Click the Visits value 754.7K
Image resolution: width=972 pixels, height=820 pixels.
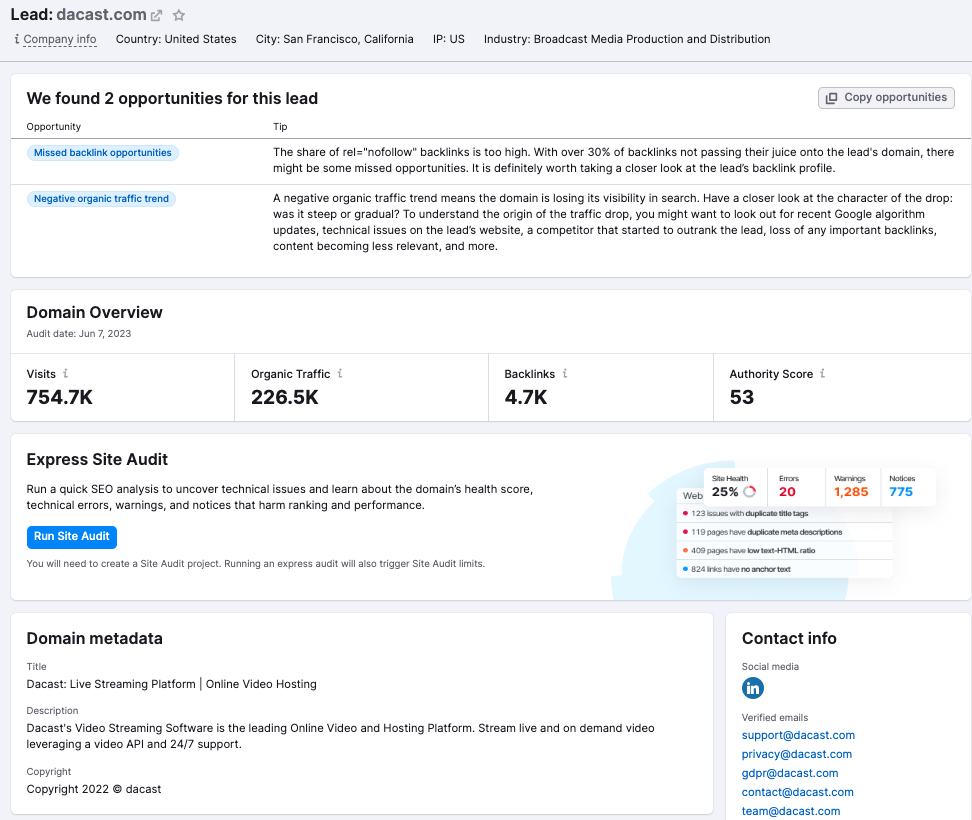coord(60,397)
